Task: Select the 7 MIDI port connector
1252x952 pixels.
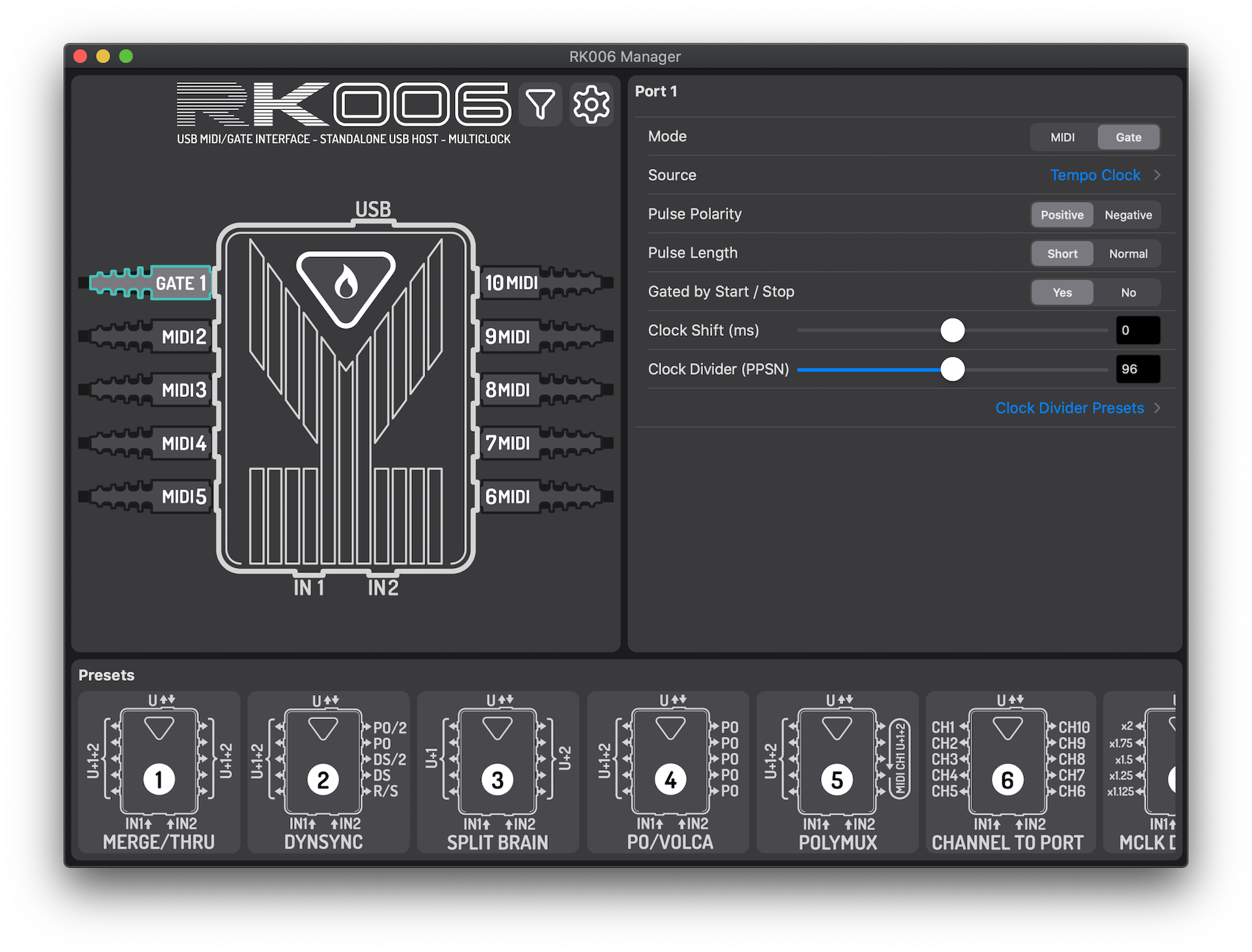Action: tap(508, 443)
